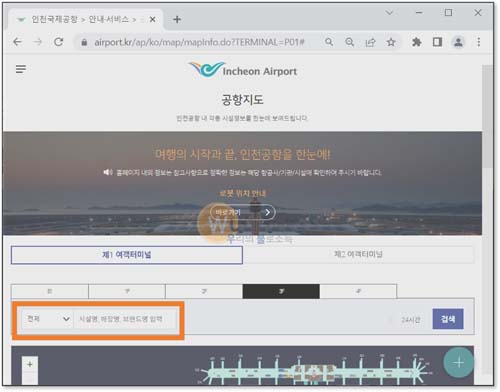Click the 시설명, 매장명, 브랜드명 입력 search field
The width and height of the screenshot is (500, 392).
tap(125, 319)
